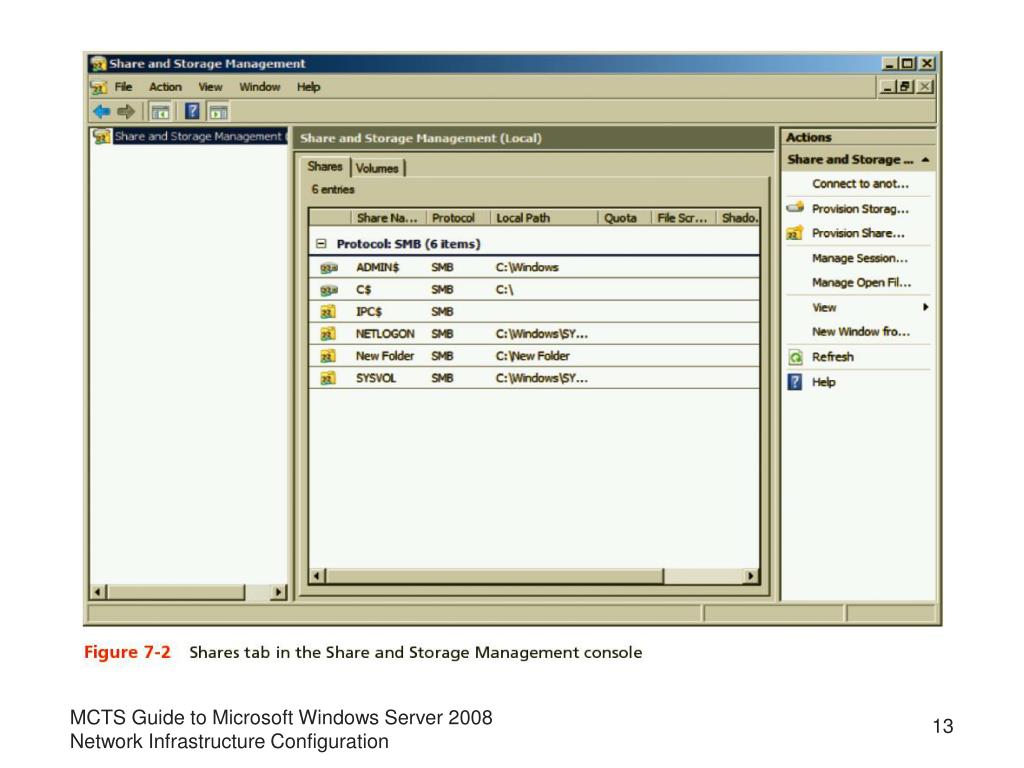
Task: Collapse the Protocol: SMB group
Action: coord(321,244)
